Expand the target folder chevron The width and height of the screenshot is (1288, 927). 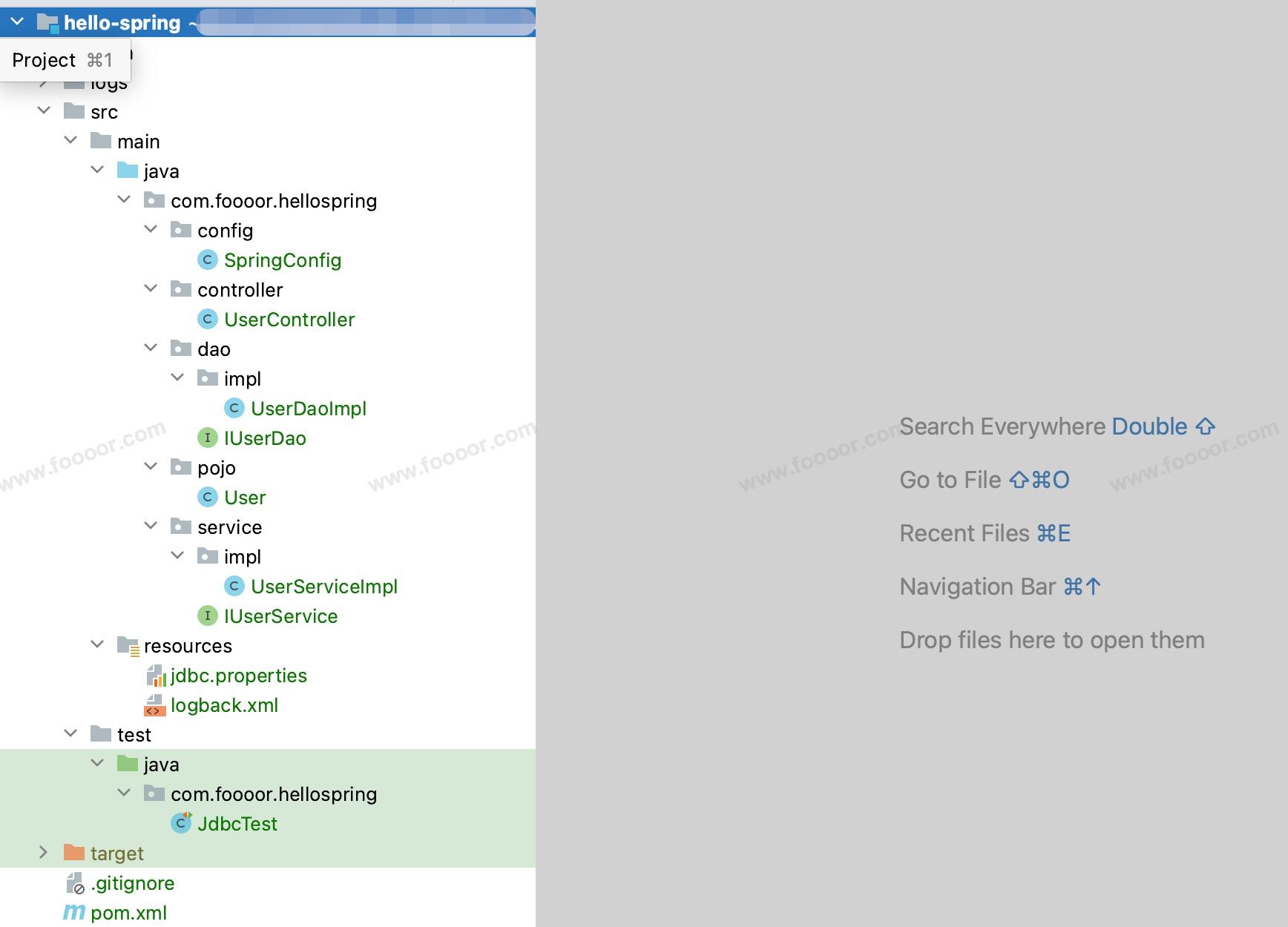44,853
